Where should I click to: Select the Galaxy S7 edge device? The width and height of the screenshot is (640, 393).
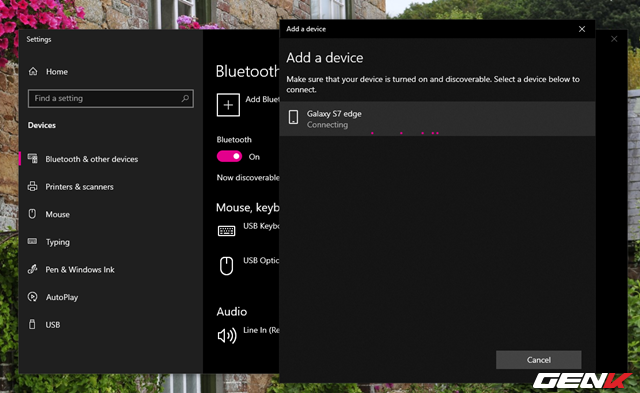437,119
